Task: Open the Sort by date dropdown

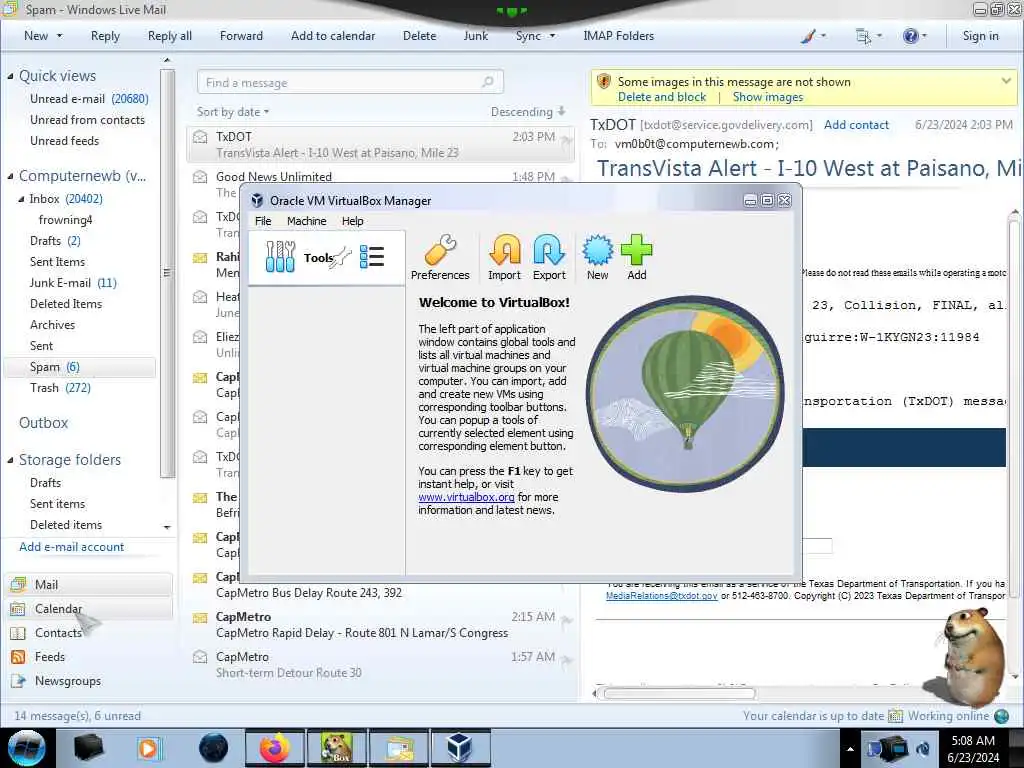Action: click(233, 112)
